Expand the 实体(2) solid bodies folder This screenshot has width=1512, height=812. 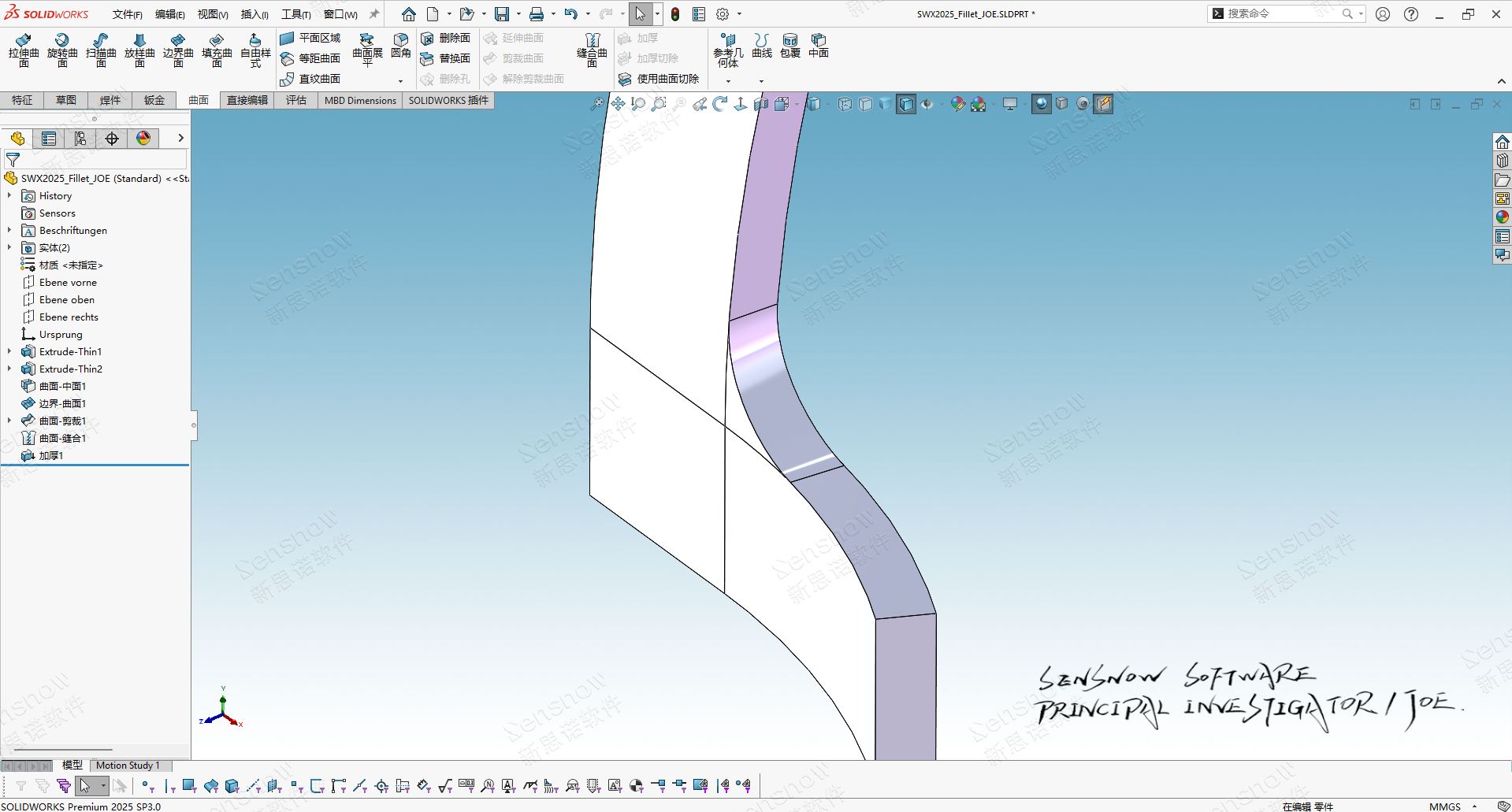(x=9, y=248)
